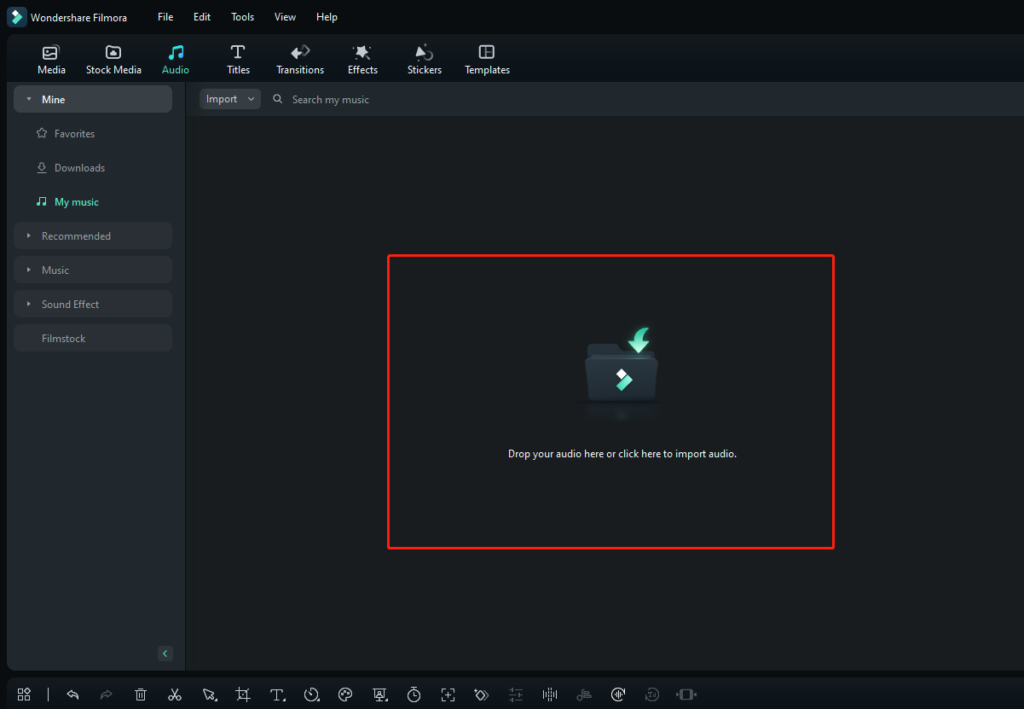Open the Speed control tool
This screenshot has width=1024, height=709.
(x=311, y=694)
